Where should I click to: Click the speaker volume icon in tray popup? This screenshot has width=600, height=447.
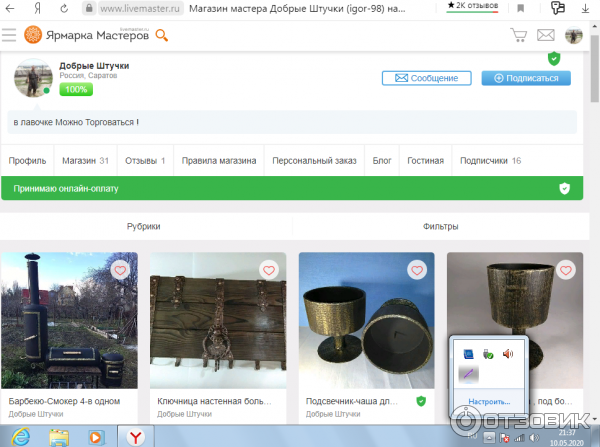pyautogui.click(x=508, y=353)
